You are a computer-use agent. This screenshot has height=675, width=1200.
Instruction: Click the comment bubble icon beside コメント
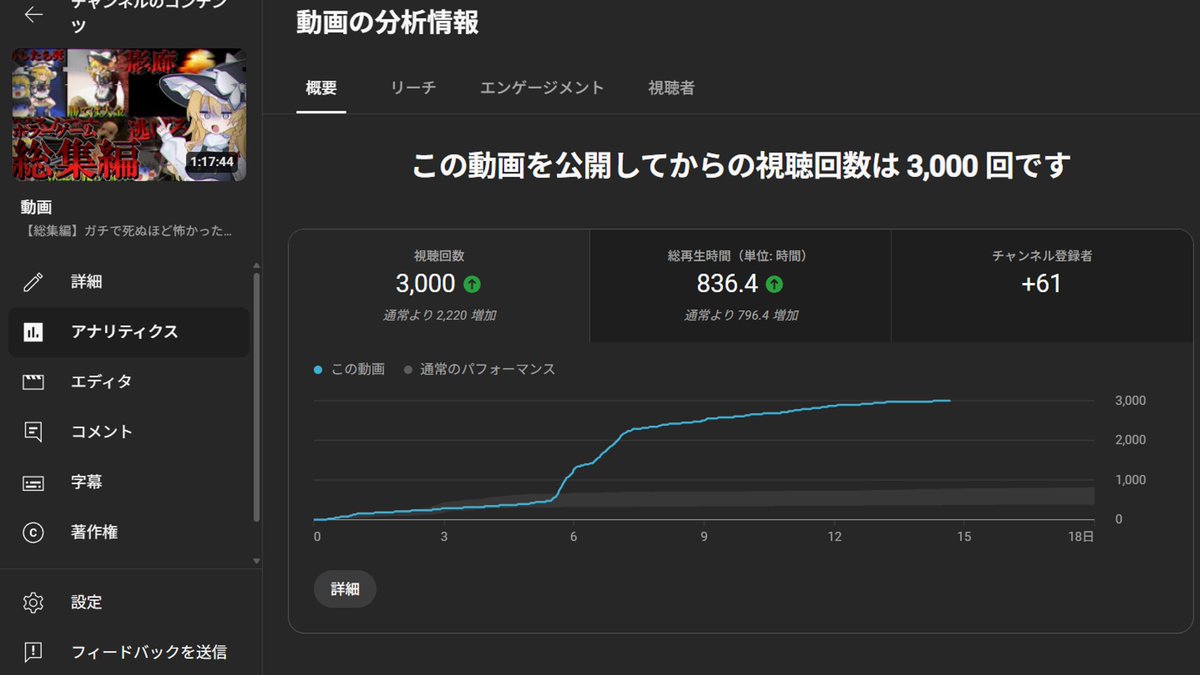(x=33, y=432)
